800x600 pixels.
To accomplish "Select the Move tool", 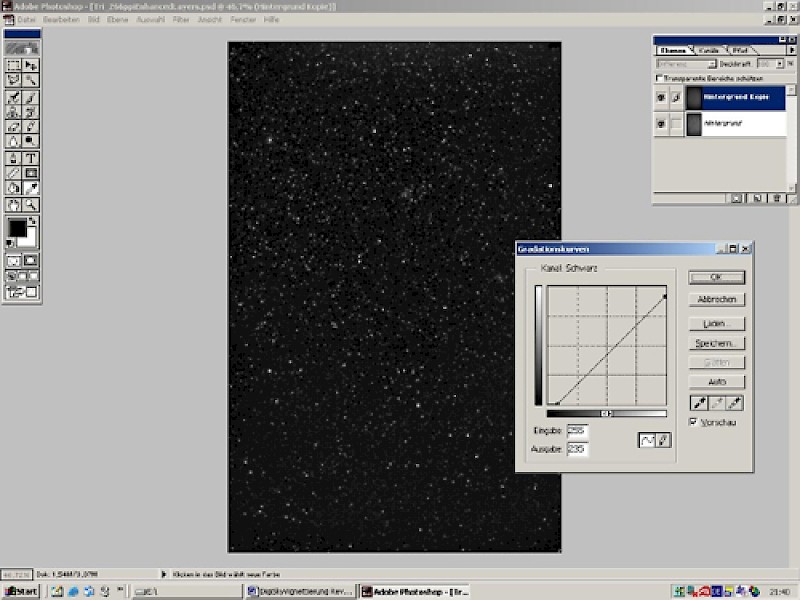I will [31, 65].
